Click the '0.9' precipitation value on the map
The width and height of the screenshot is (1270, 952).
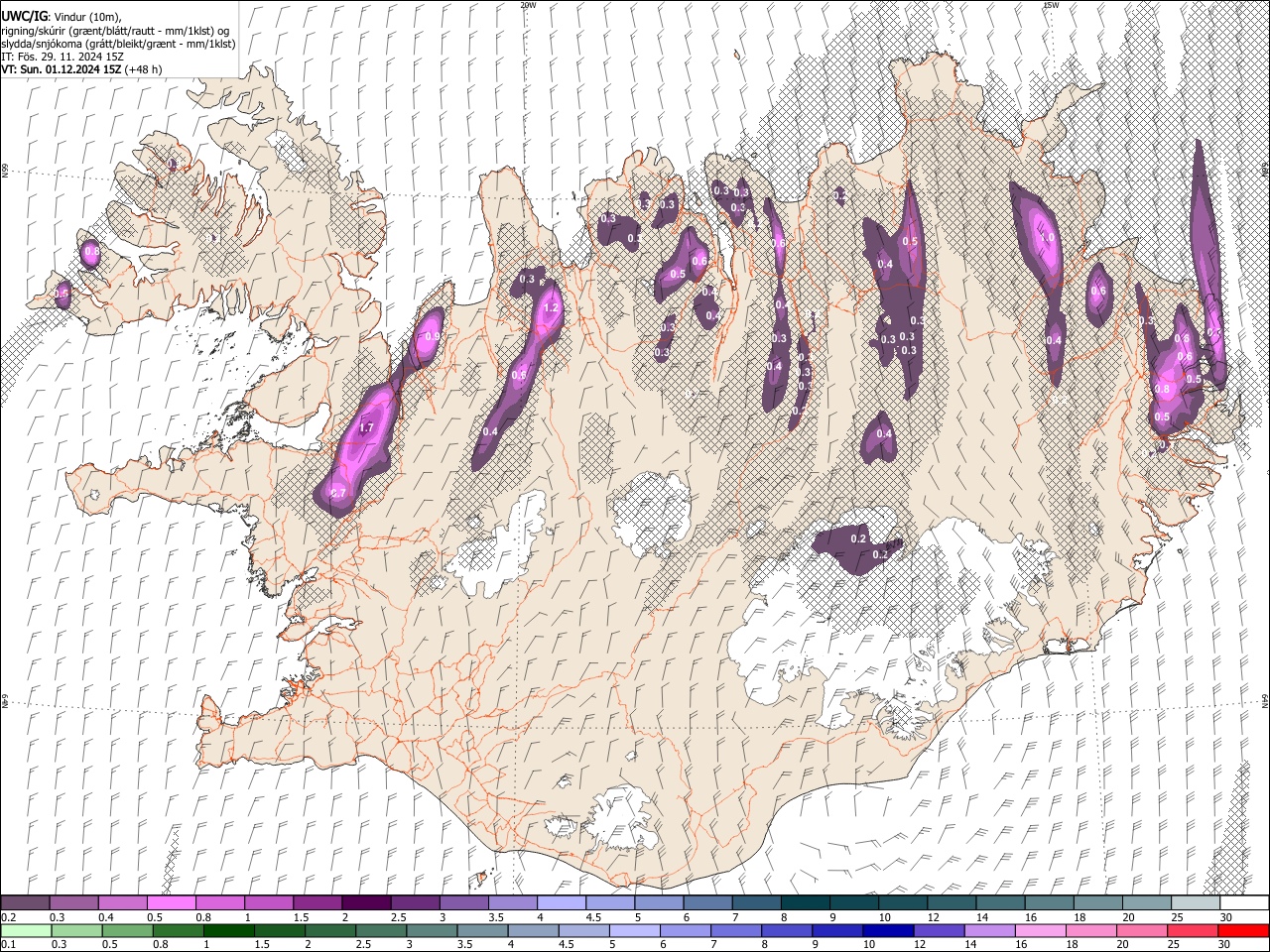[x=432, y=336]
